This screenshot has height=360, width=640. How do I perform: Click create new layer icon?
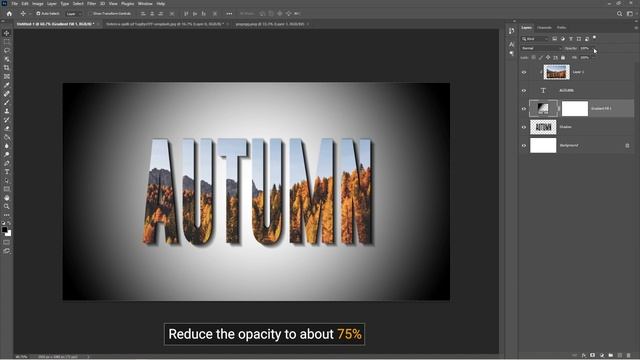pos(620,356)
